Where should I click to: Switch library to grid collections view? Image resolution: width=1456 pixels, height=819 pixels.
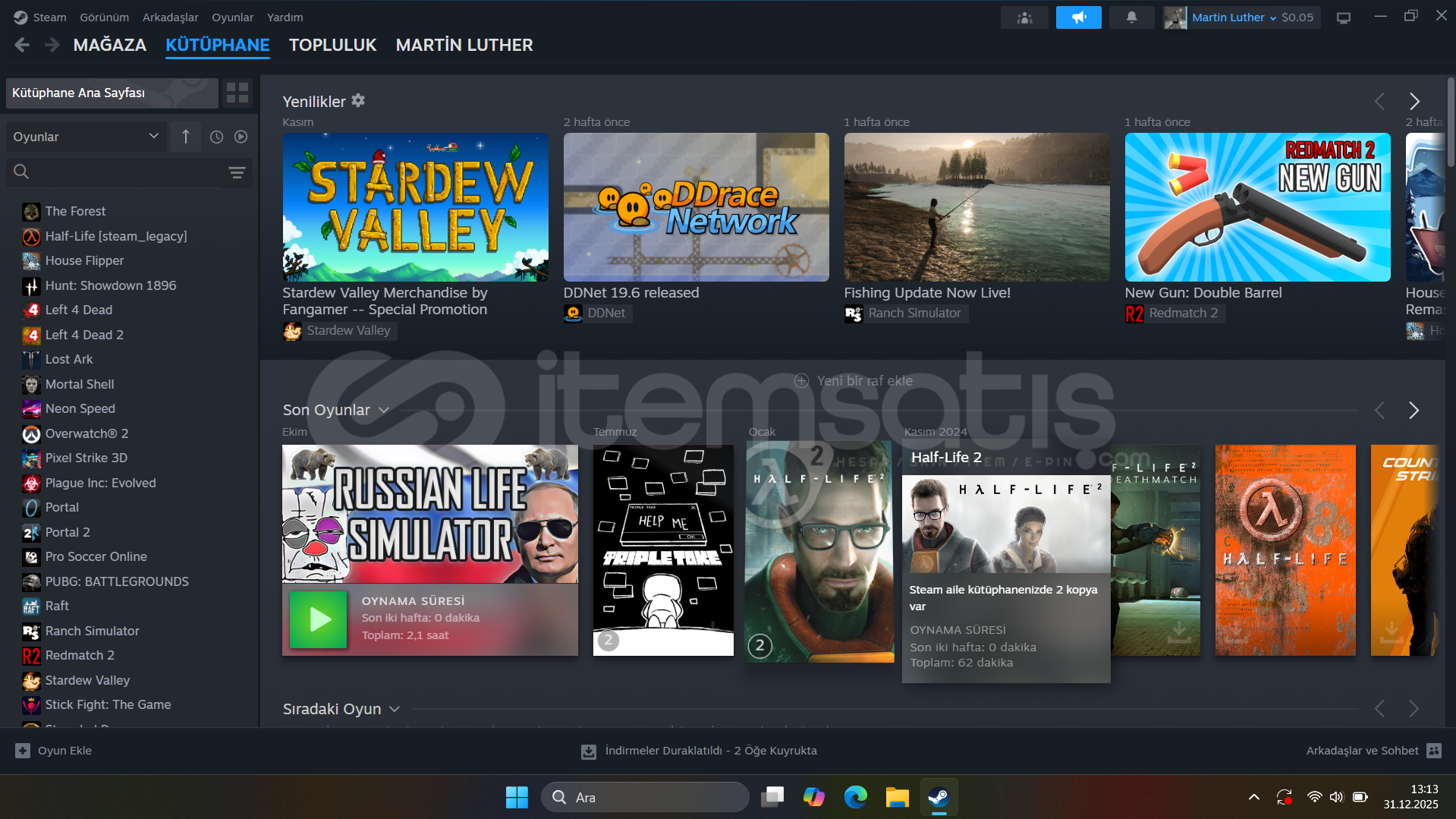coord(237,93)
